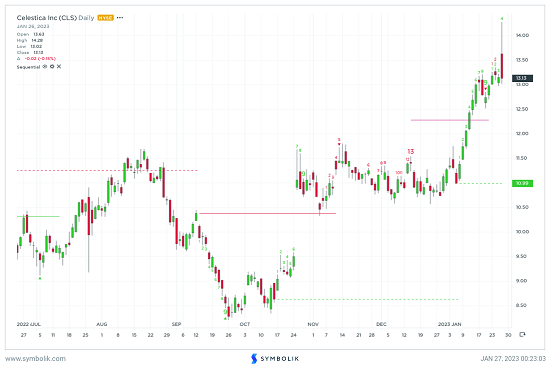Click the 9.00 price axis label
This screenshot has width=550, height=367.
pos(522,281)
